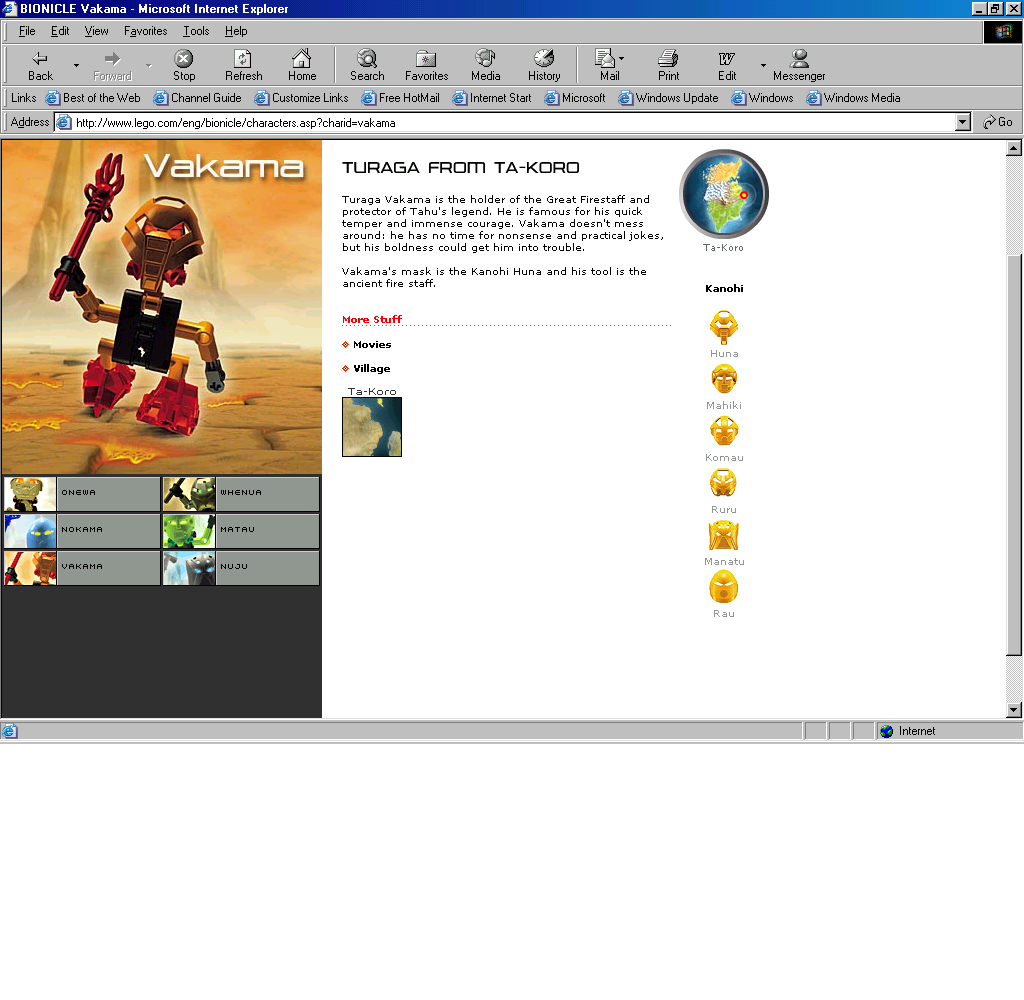Open Internet Start links bar item
This screenshot has height=1000, width=1024.
click(492, 98)
